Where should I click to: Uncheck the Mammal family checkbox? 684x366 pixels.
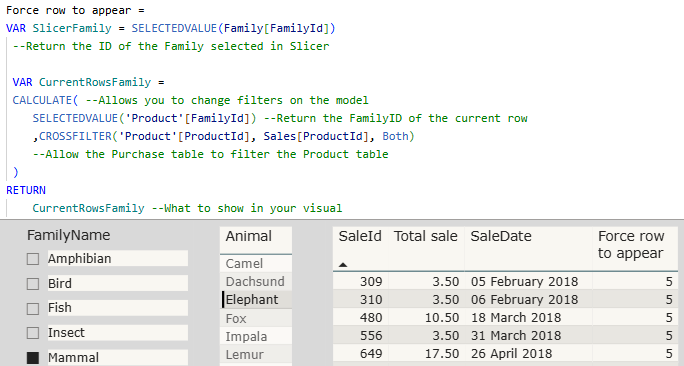(33, 358)
